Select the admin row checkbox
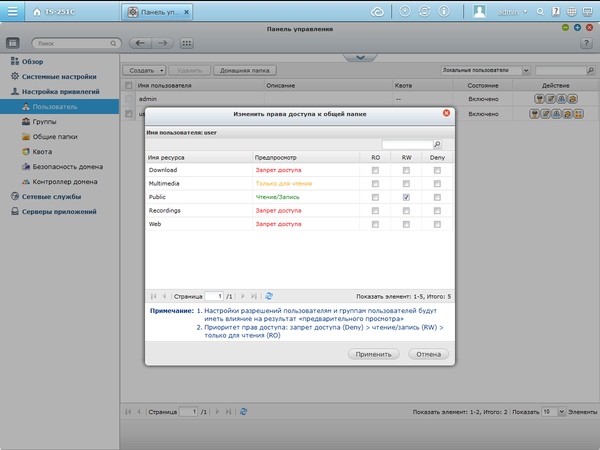The width and height of the screenshot is (600, 450). (129, 99)
